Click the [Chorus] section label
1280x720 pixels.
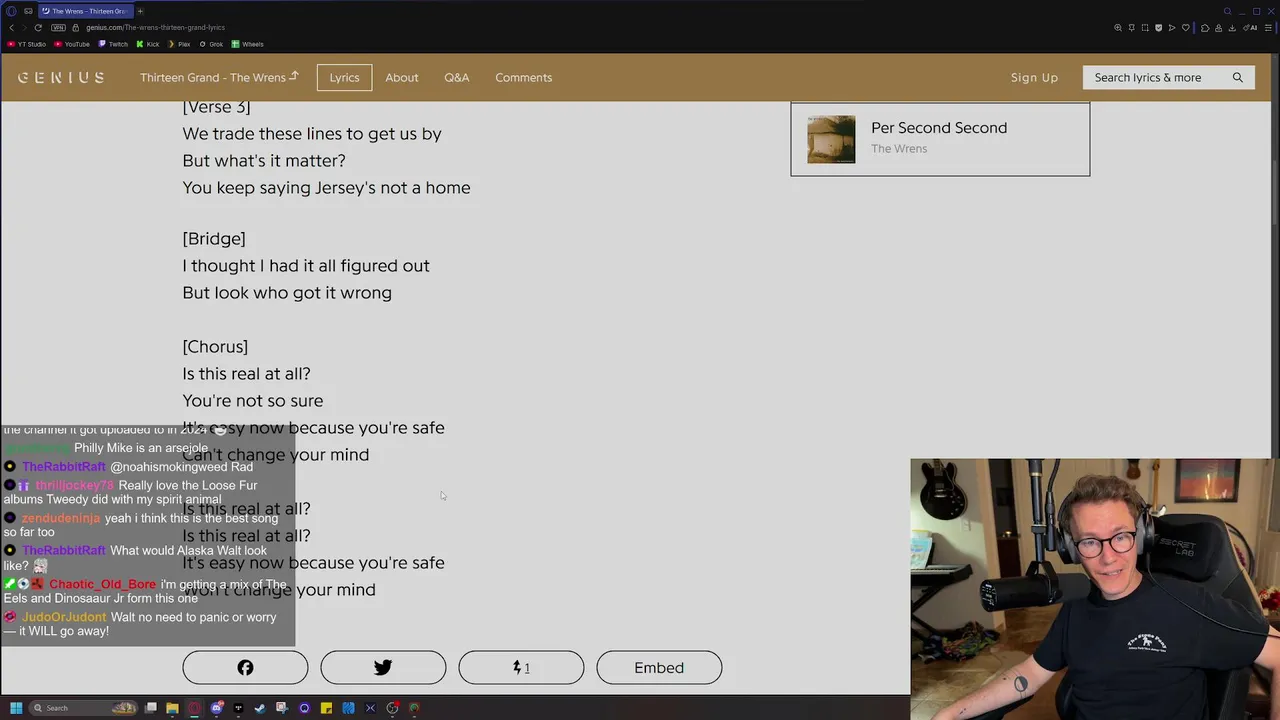click(215, 346)
